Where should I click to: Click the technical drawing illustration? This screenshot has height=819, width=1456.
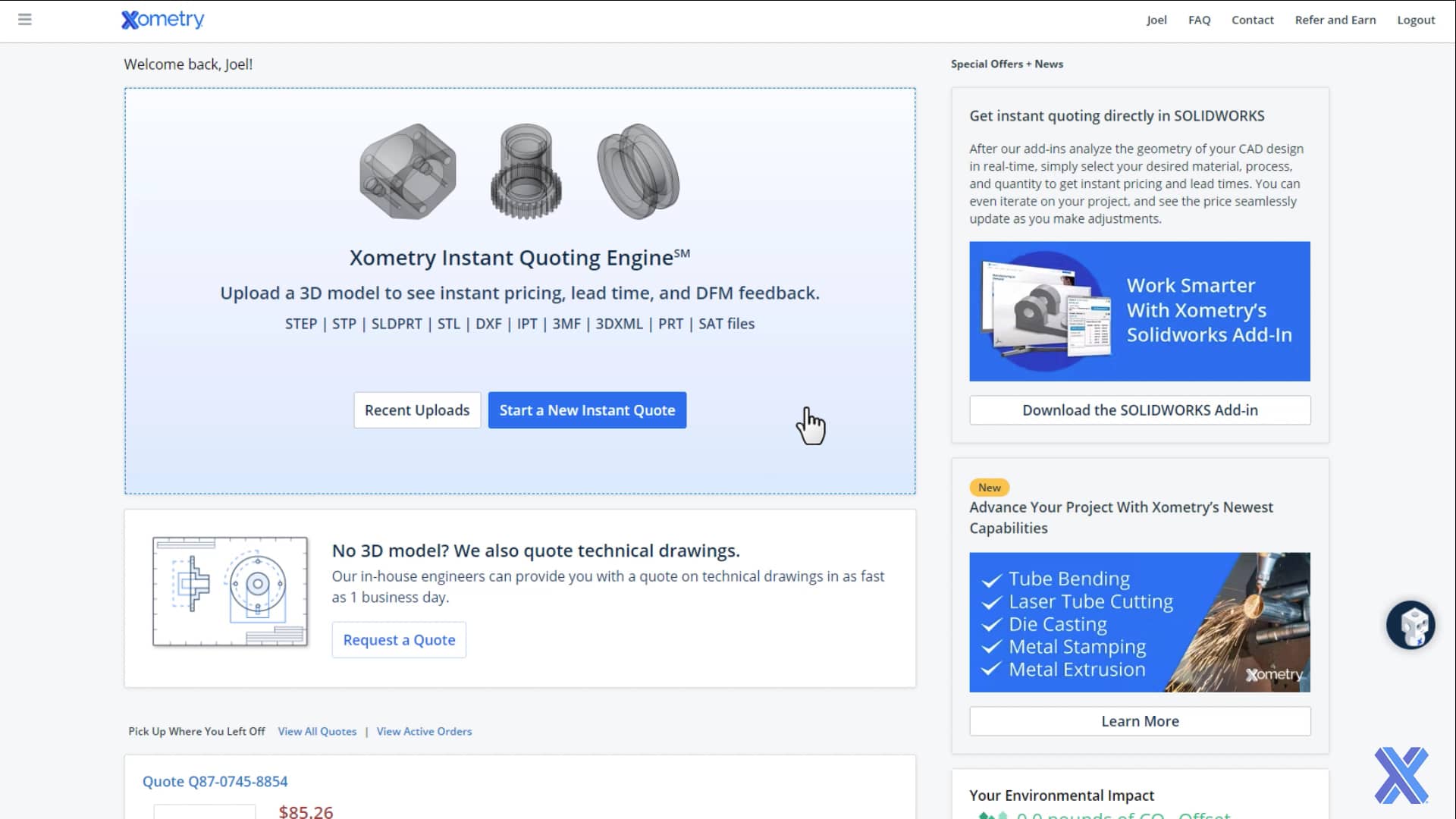pos(230,591)
